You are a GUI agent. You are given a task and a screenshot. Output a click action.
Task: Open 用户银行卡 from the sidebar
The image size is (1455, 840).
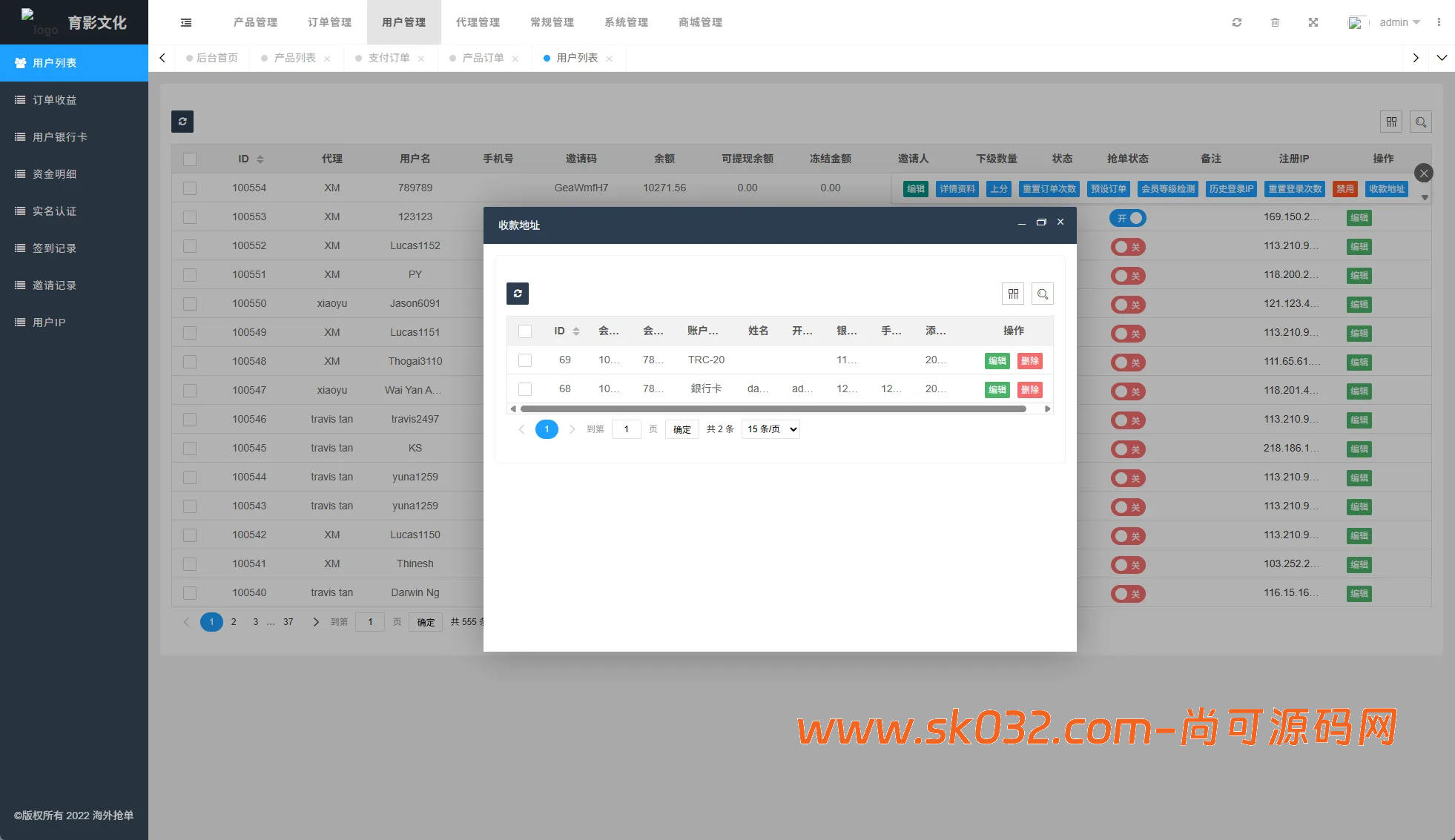[59, 136]
